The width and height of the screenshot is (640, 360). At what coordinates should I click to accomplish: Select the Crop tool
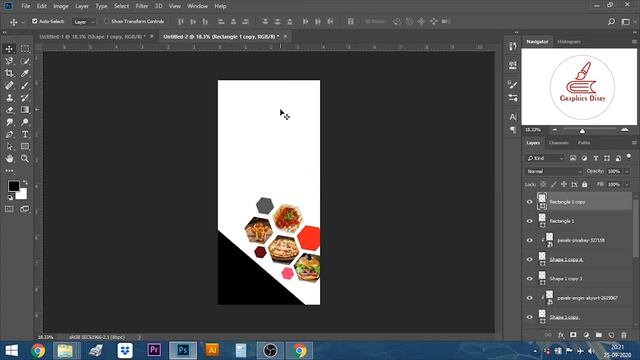(9, 73)
